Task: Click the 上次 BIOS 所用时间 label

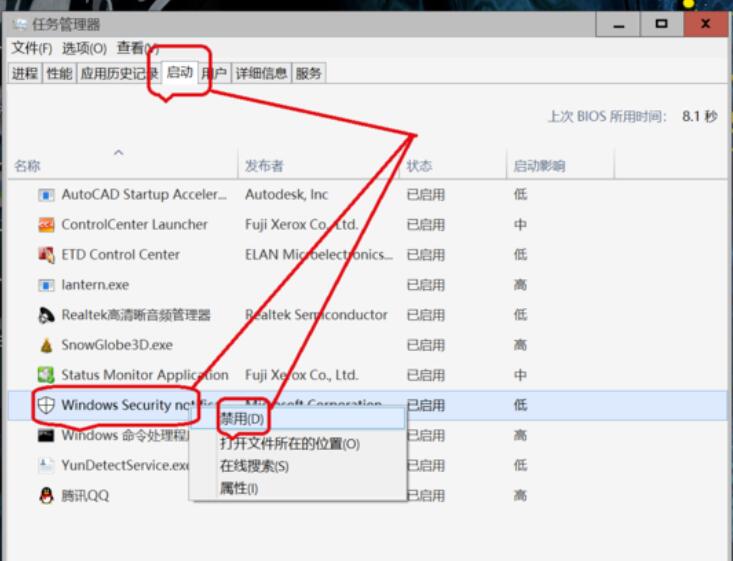Action: click(x=607, y=116)
